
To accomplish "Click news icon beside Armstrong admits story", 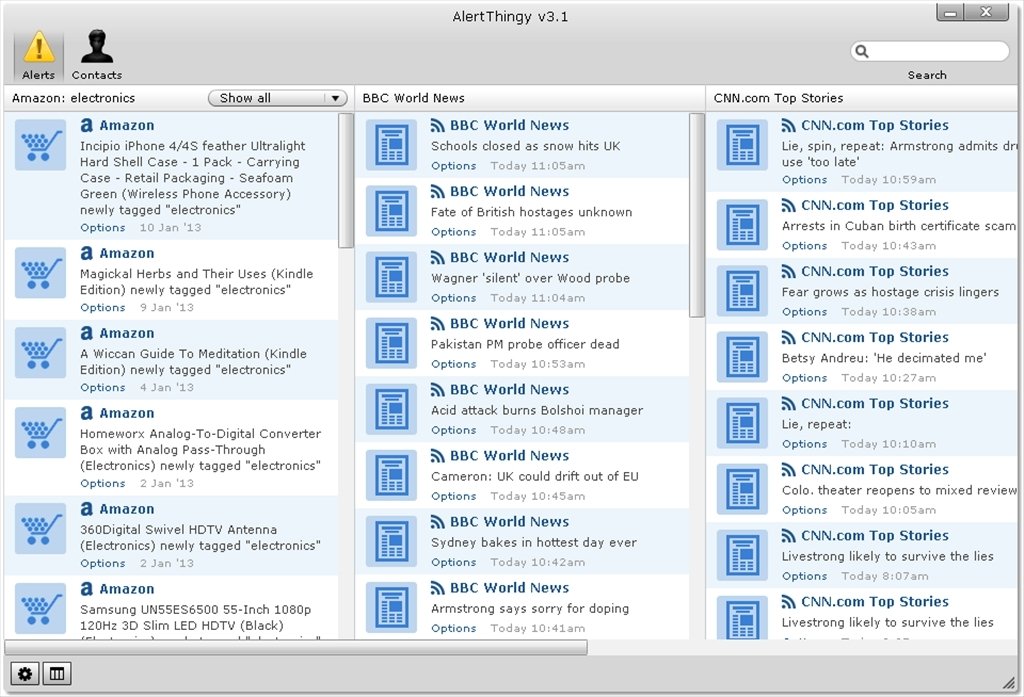I will pyautogui.click(x=742, y=144).
